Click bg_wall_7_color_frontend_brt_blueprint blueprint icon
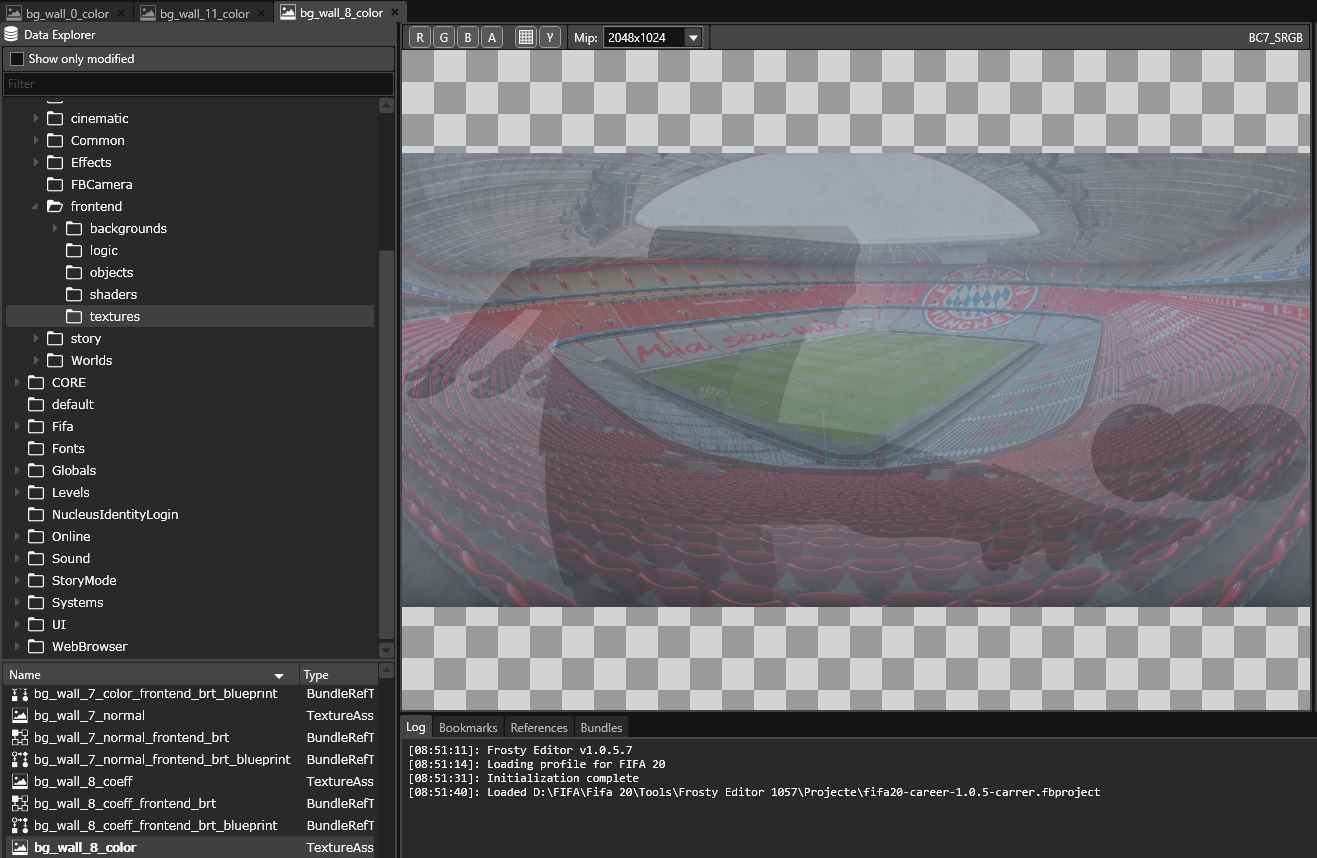Screen dimensions: 1317x858 point(19,693)
